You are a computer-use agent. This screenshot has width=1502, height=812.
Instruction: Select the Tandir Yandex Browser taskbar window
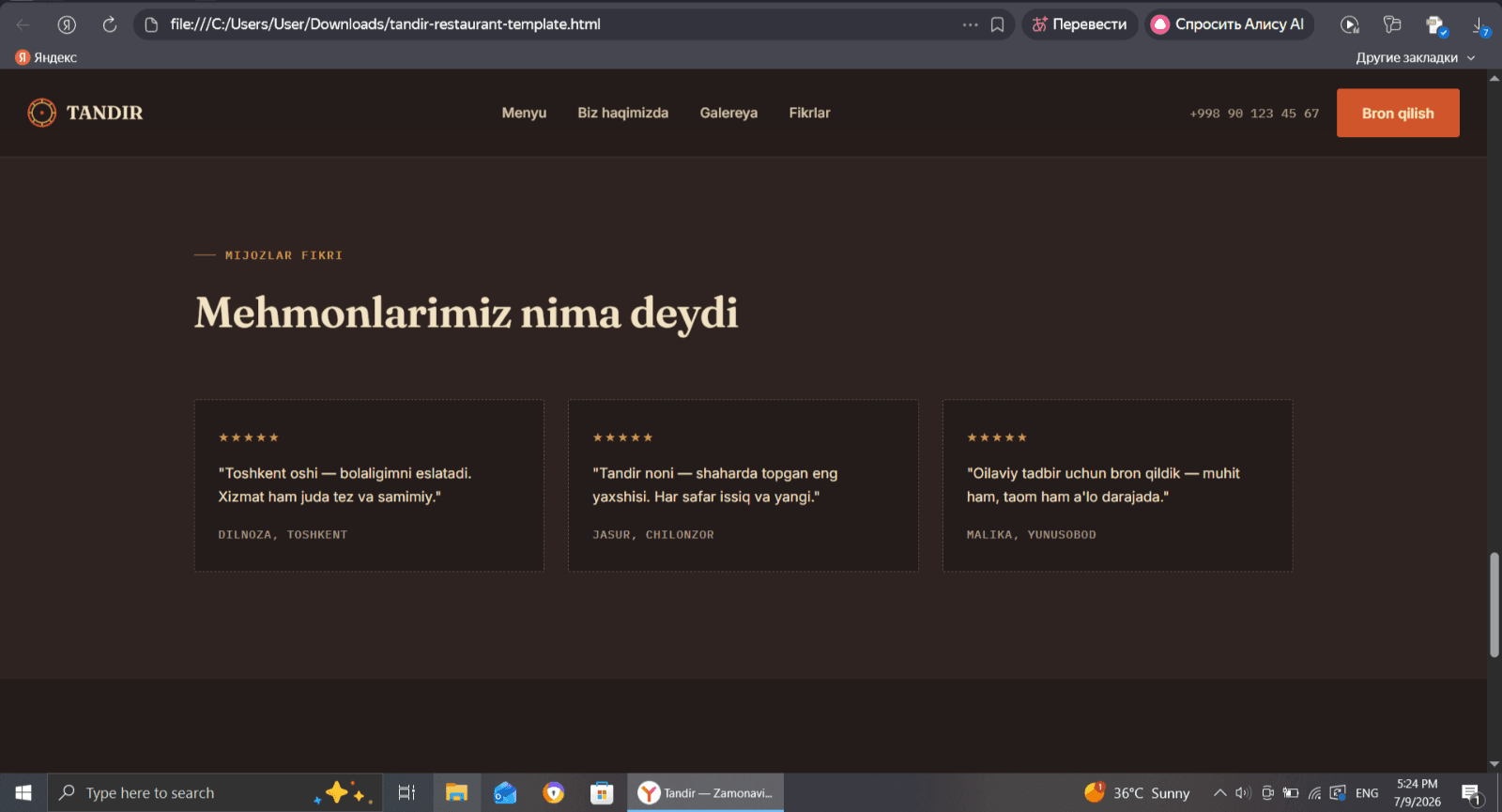[706, 793]
